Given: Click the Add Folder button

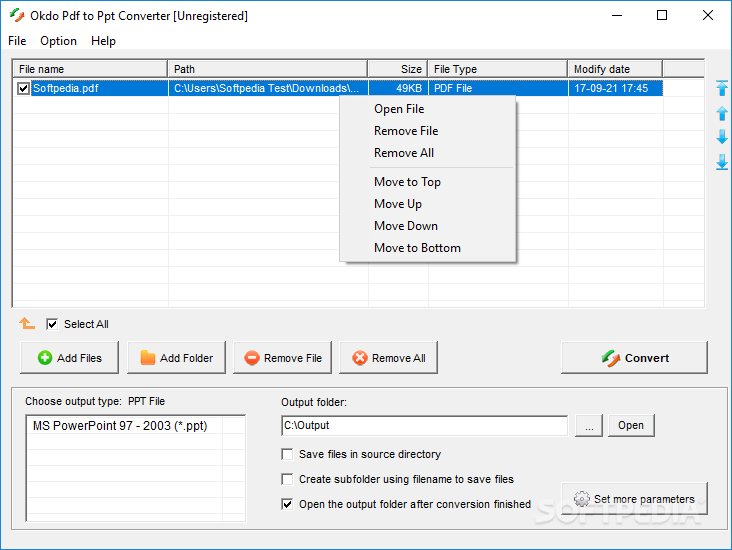Looking at the screenshot, I should click(176, 358).
